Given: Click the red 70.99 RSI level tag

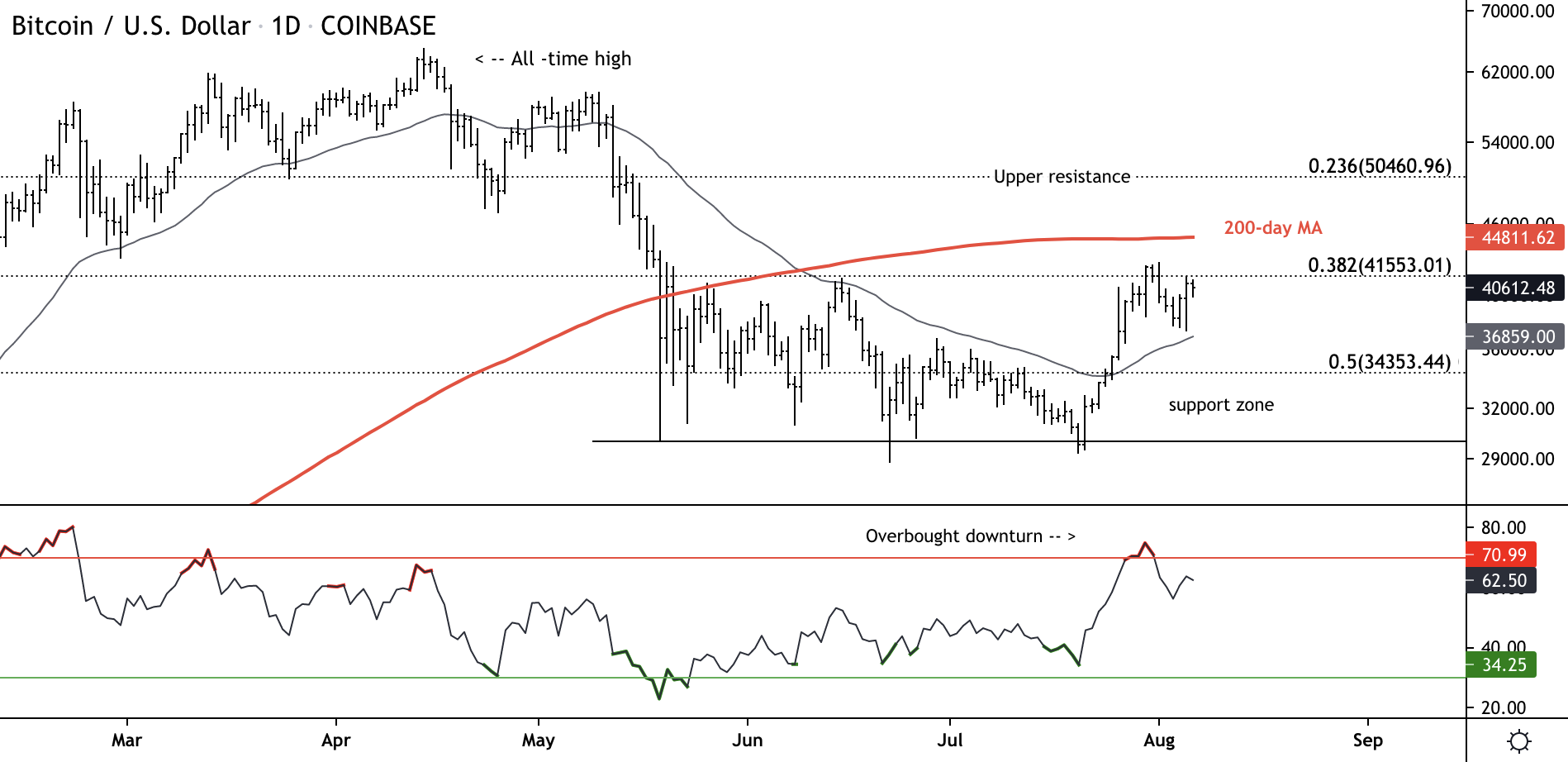Looking at the screenshot, I should (x=1502, y=555).
